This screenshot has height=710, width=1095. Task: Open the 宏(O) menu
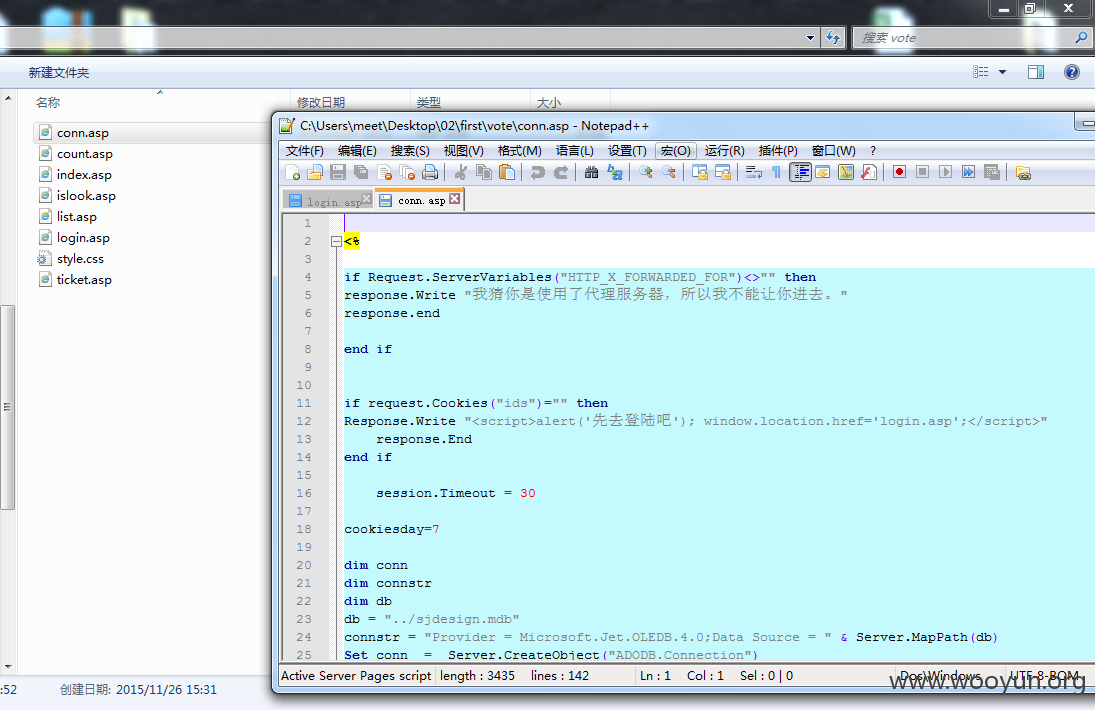coord(676,151)
